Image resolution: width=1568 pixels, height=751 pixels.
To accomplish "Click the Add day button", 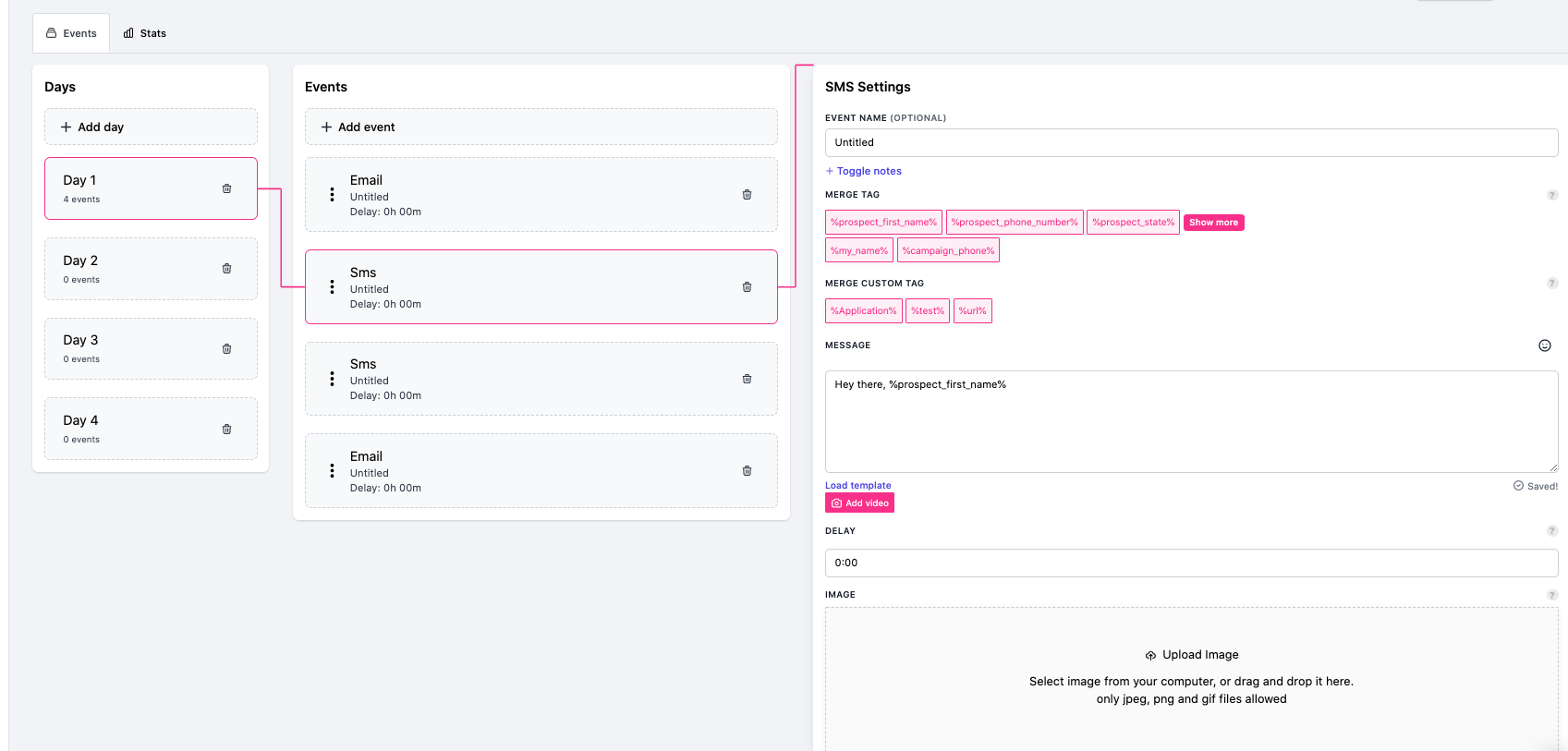I will coord(151,127).
